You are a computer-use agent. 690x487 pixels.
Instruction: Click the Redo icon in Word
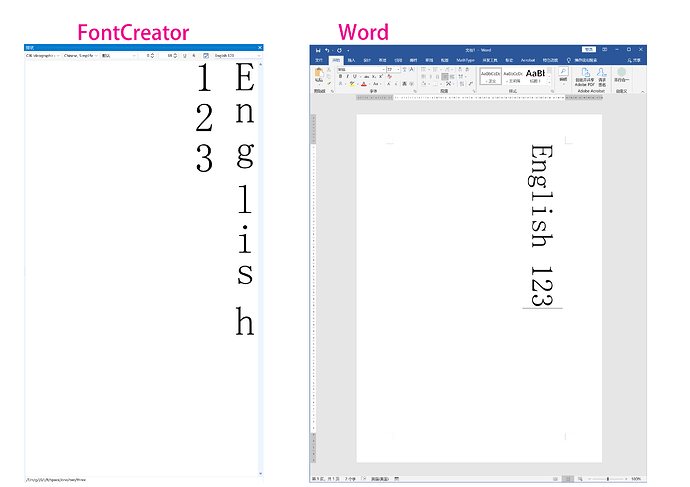339,50
